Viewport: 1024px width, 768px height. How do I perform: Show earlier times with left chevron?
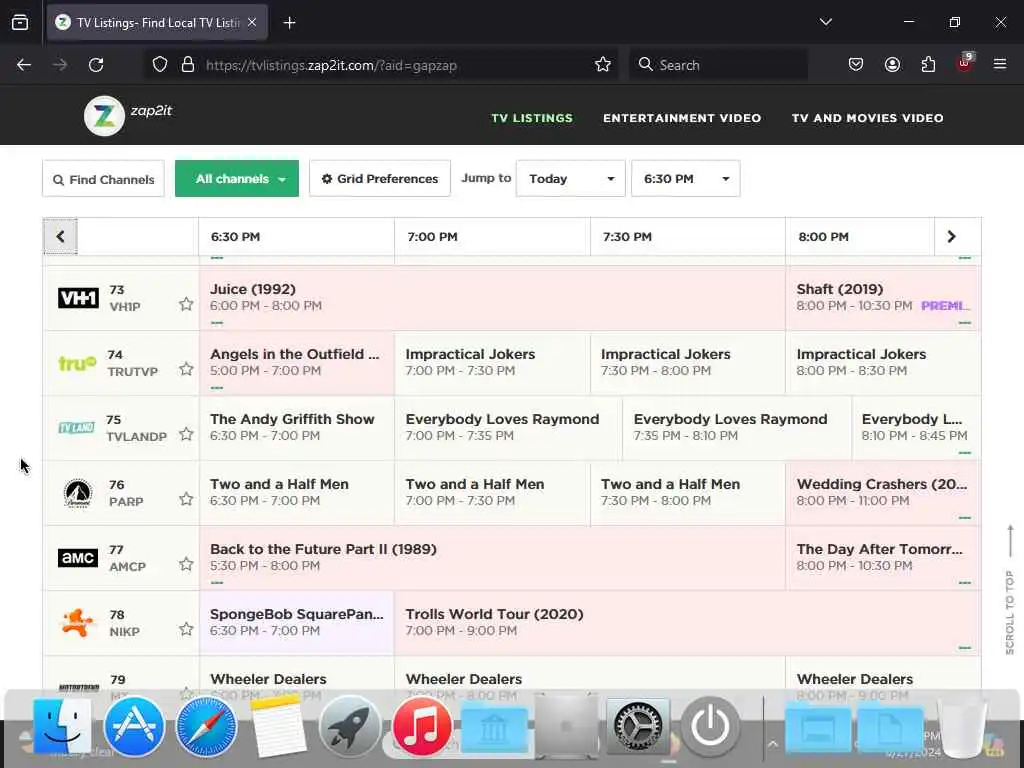pos(60,236)
